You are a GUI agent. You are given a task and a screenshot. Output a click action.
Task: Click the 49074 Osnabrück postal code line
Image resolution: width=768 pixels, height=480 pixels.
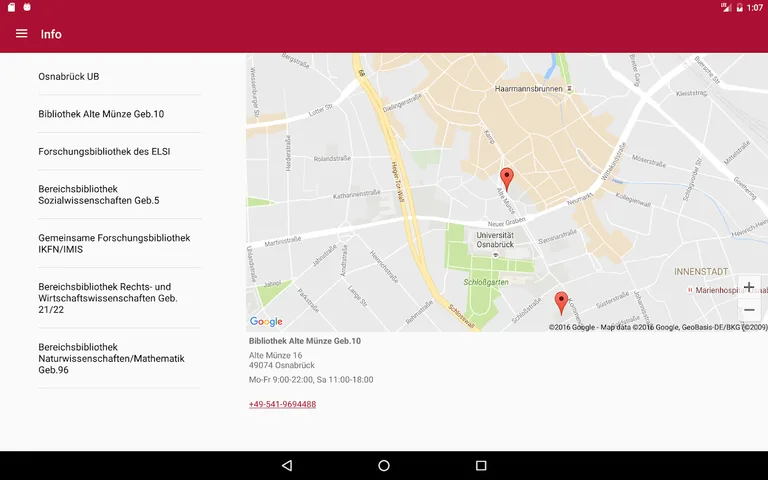pyautogui.click(x=282, y=365)
